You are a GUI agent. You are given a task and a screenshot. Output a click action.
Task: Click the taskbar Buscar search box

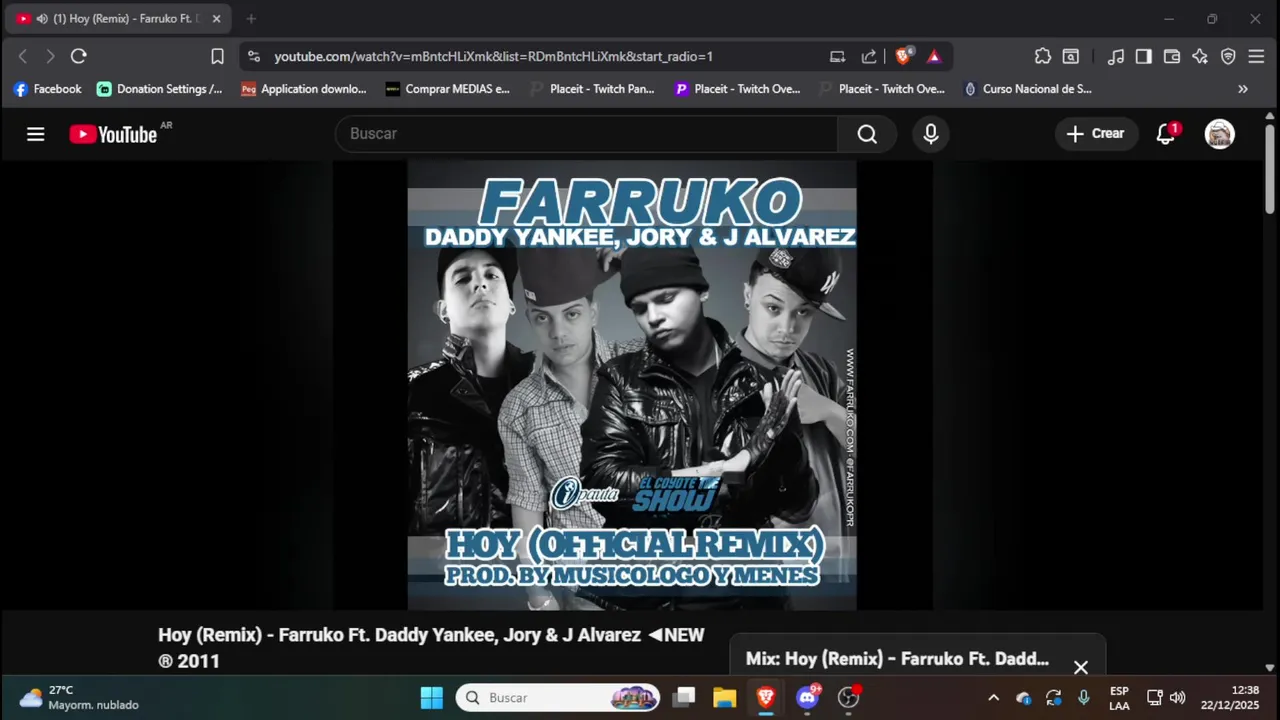(559, 698)
